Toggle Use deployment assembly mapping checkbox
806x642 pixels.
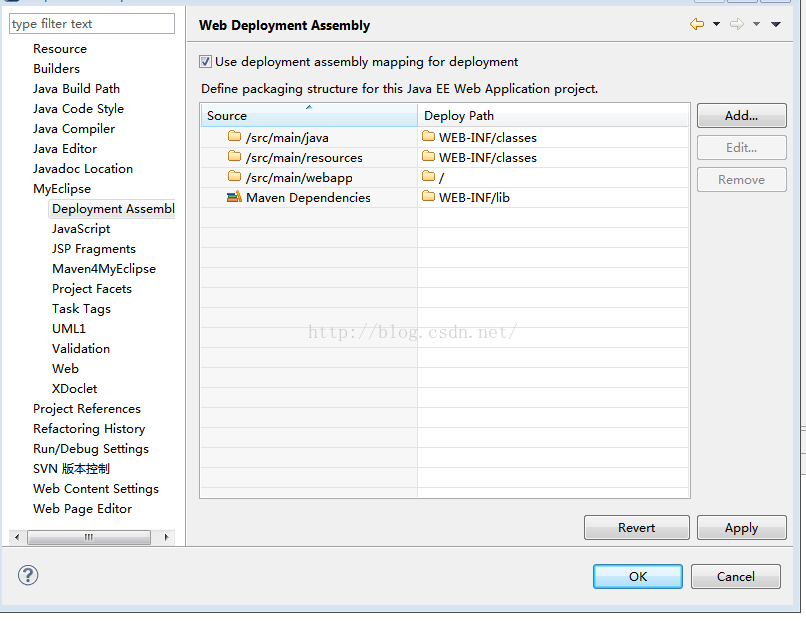coord(205,62)
